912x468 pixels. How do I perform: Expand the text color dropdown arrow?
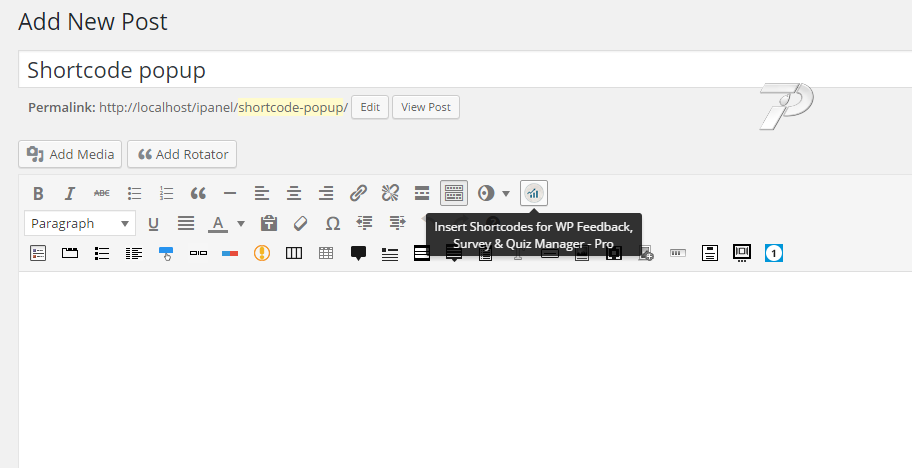(241, 223)
